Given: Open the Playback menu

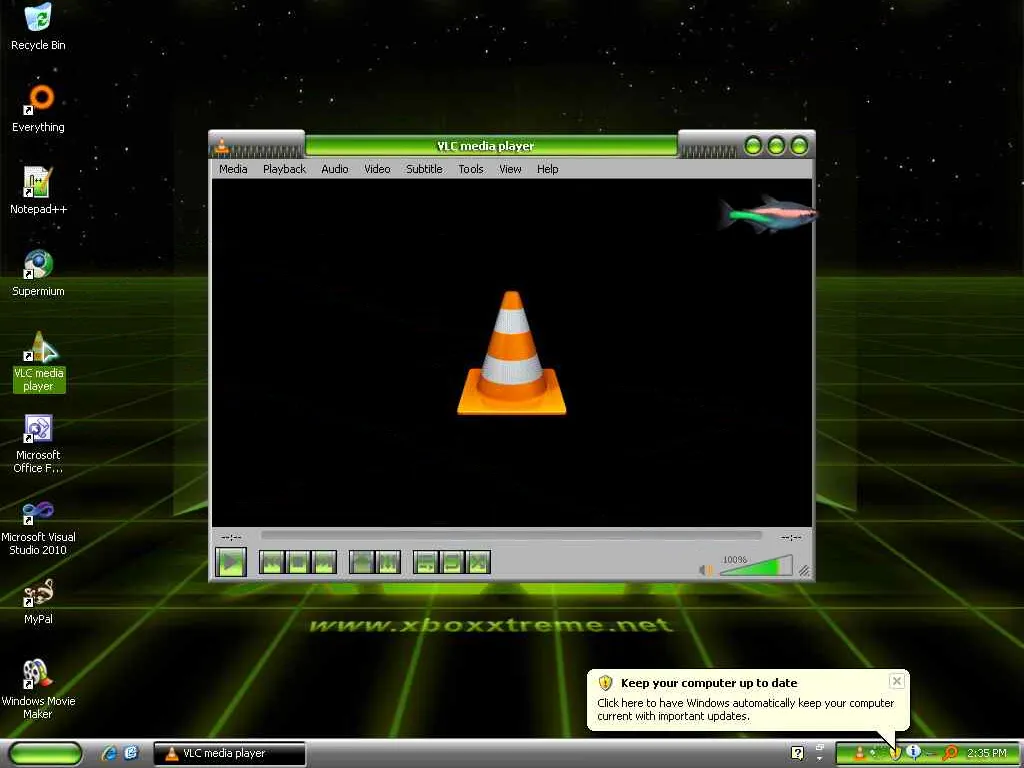Looking at the screenshot, I should tap(284, 169).
